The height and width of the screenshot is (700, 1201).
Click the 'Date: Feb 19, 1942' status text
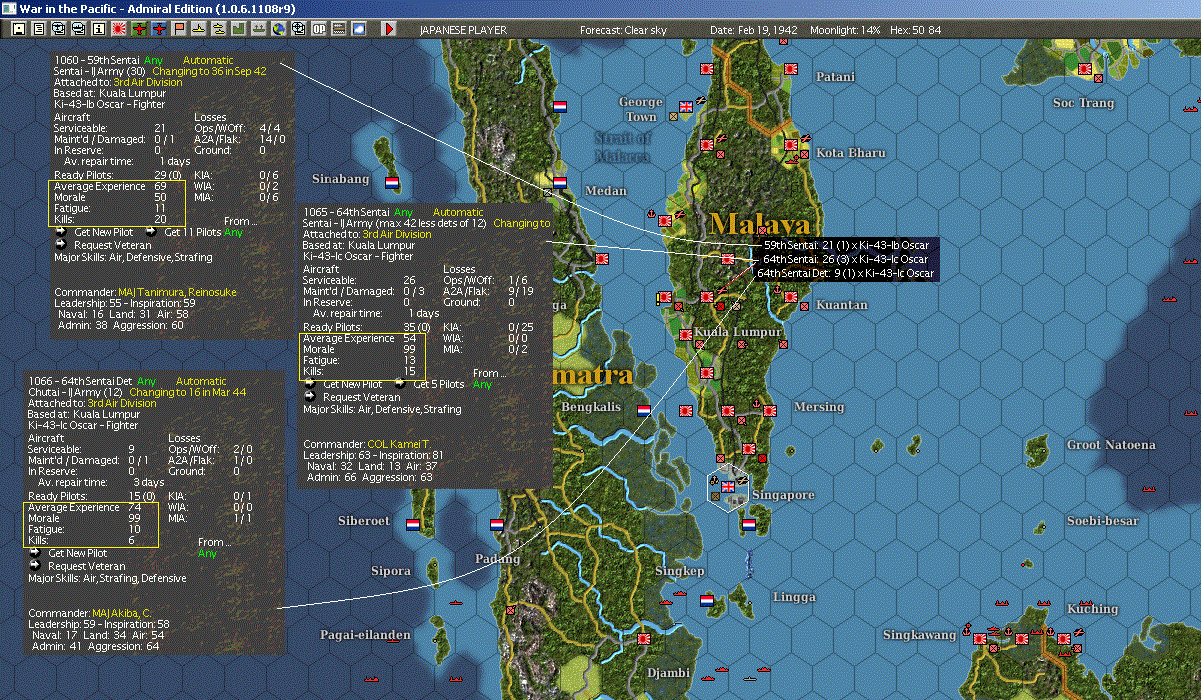pyautogui.click(x=754, y=31)
